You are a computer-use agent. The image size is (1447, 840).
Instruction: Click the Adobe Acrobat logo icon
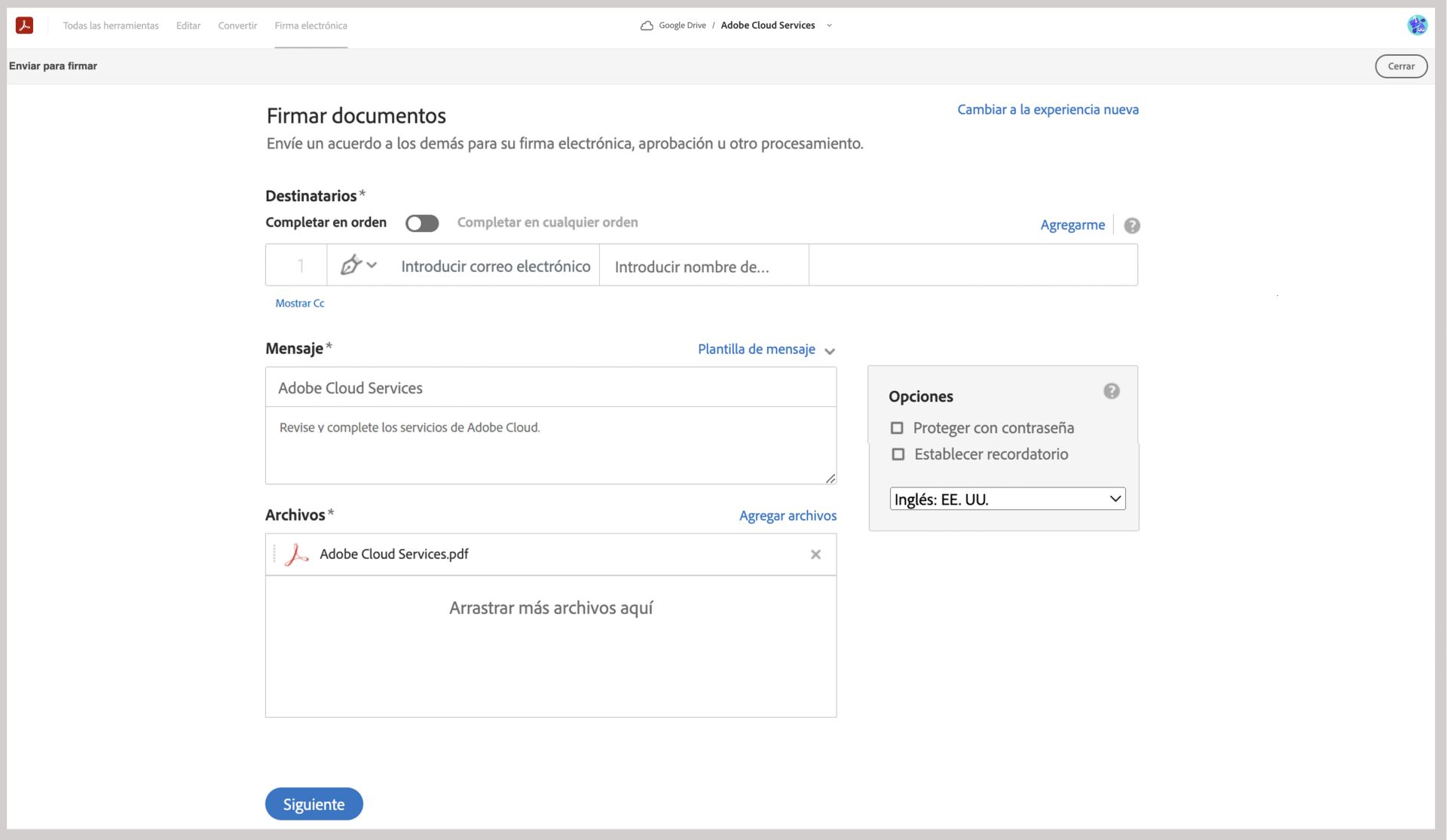pos(24,26)
